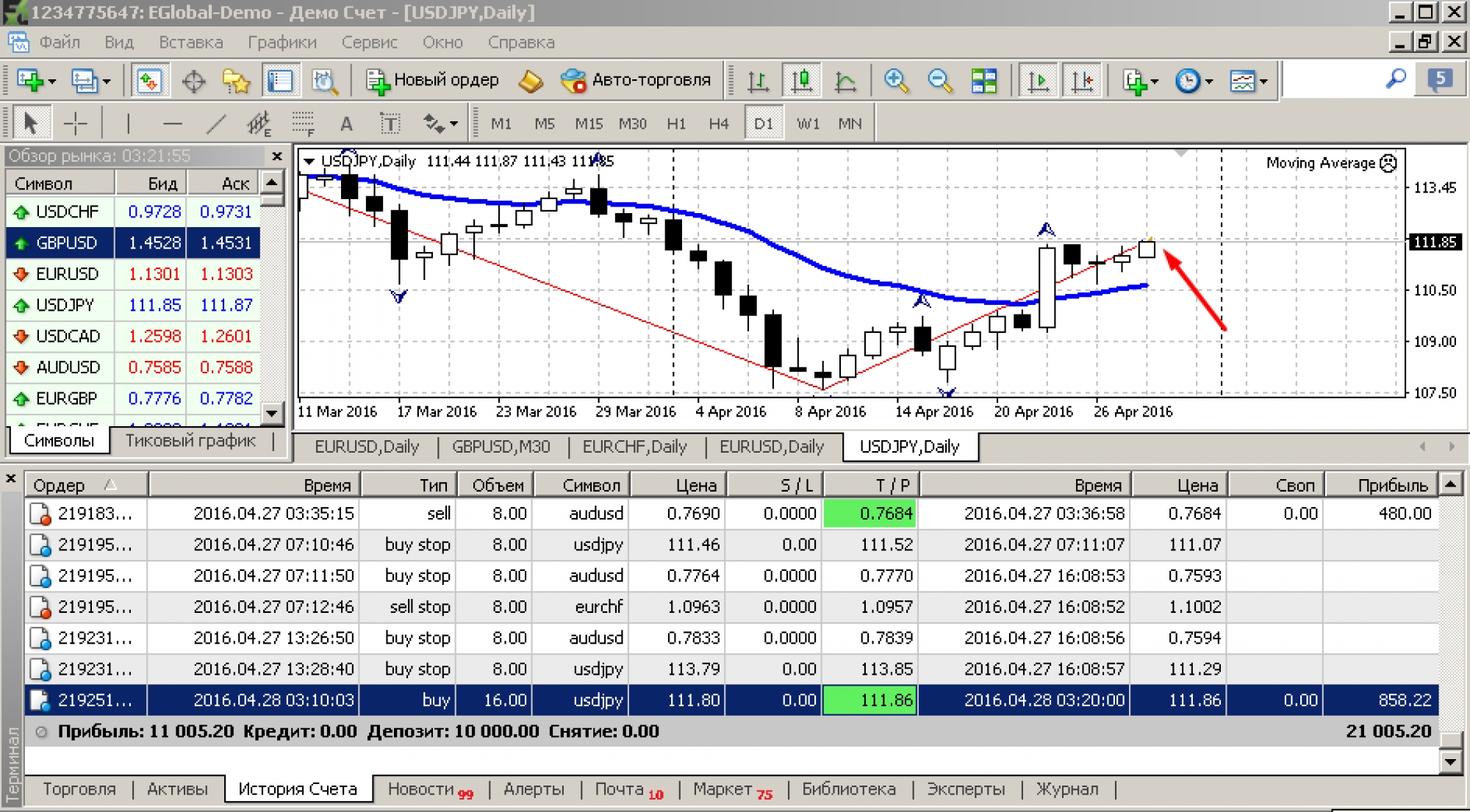Click the Zoom Out magnifier icon
The image size is (1470, 812).
pos(939,81)
